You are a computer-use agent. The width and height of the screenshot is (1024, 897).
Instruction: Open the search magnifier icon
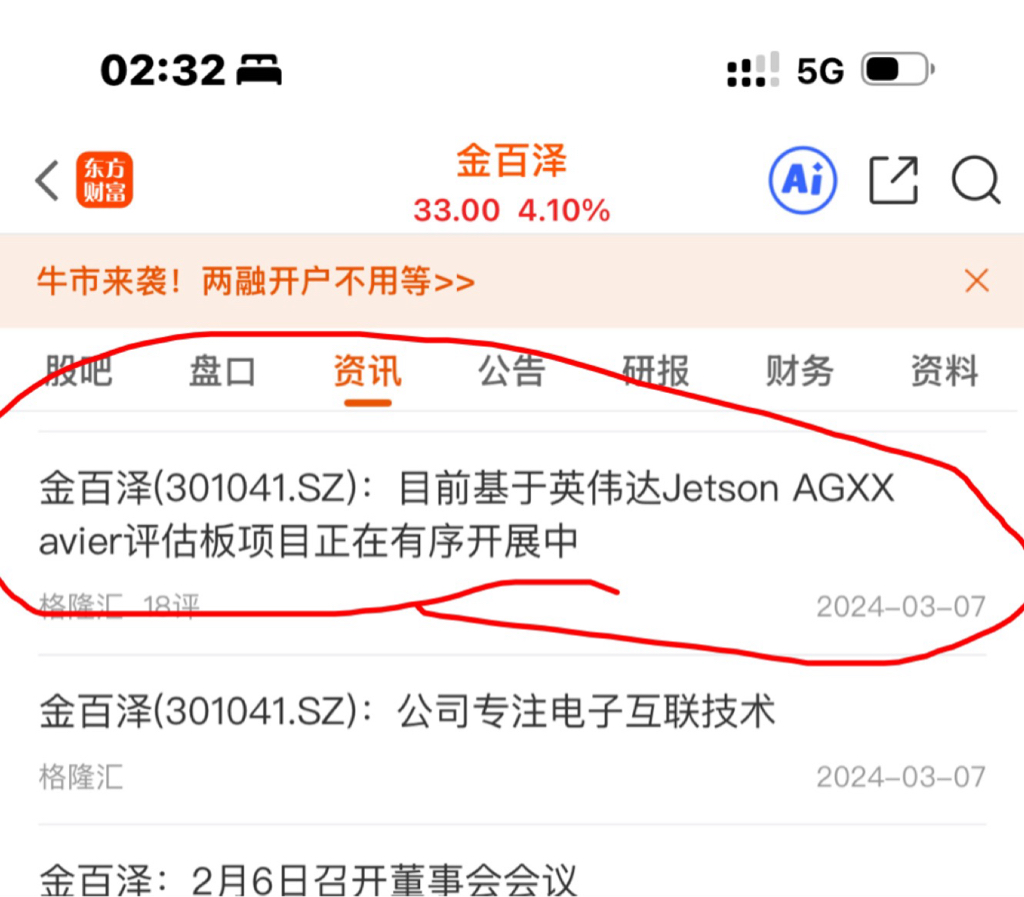(x=976, y=180)
